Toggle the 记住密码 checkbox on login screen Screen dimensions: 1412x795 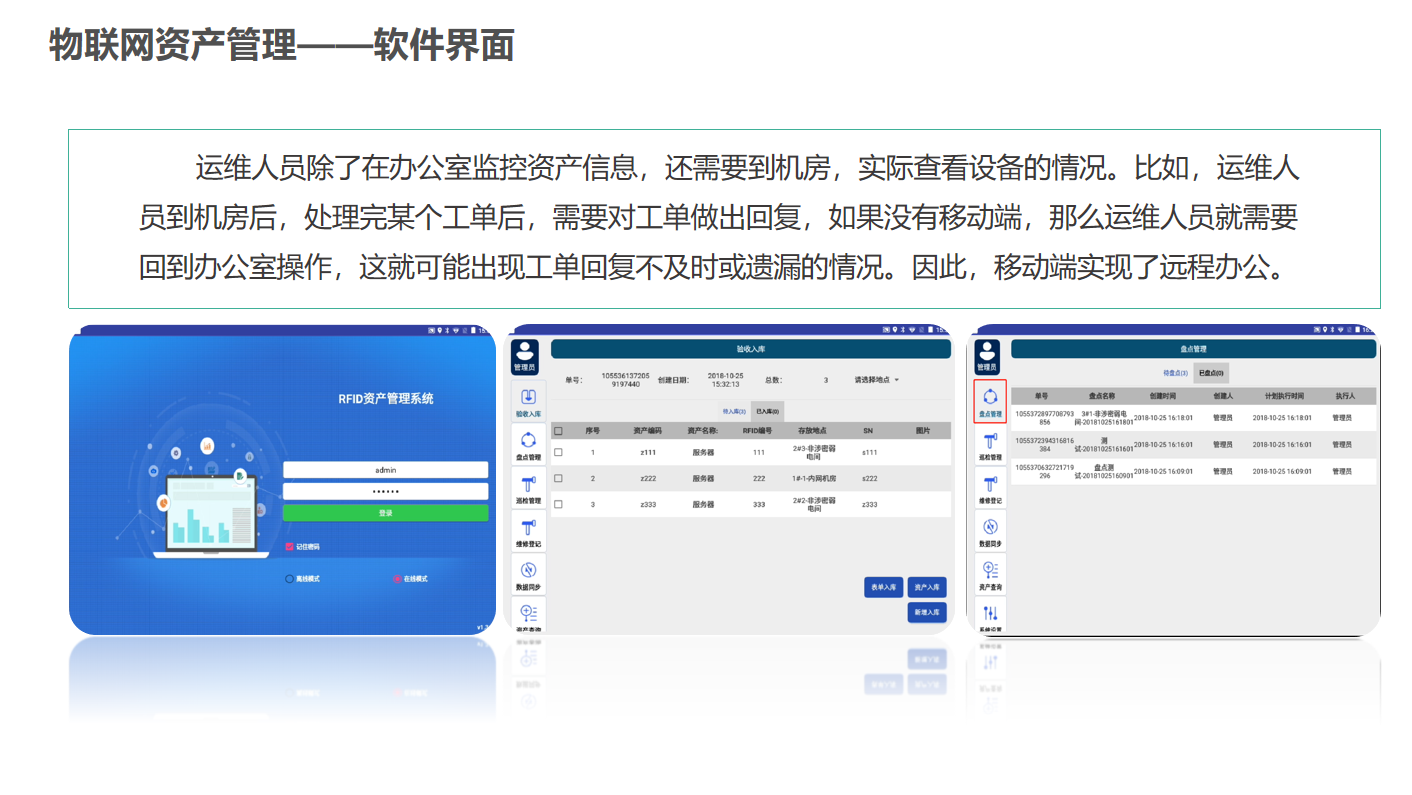(x=290, y=547)
